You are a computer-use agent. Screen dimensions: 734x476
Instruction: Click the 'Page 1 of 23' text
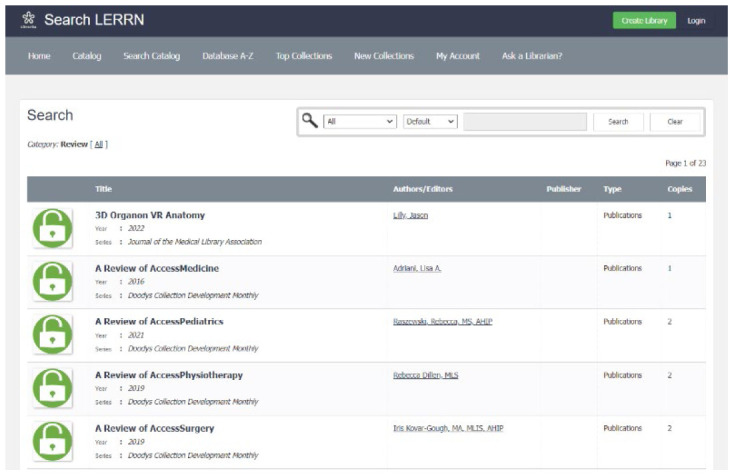click(685, 163)
